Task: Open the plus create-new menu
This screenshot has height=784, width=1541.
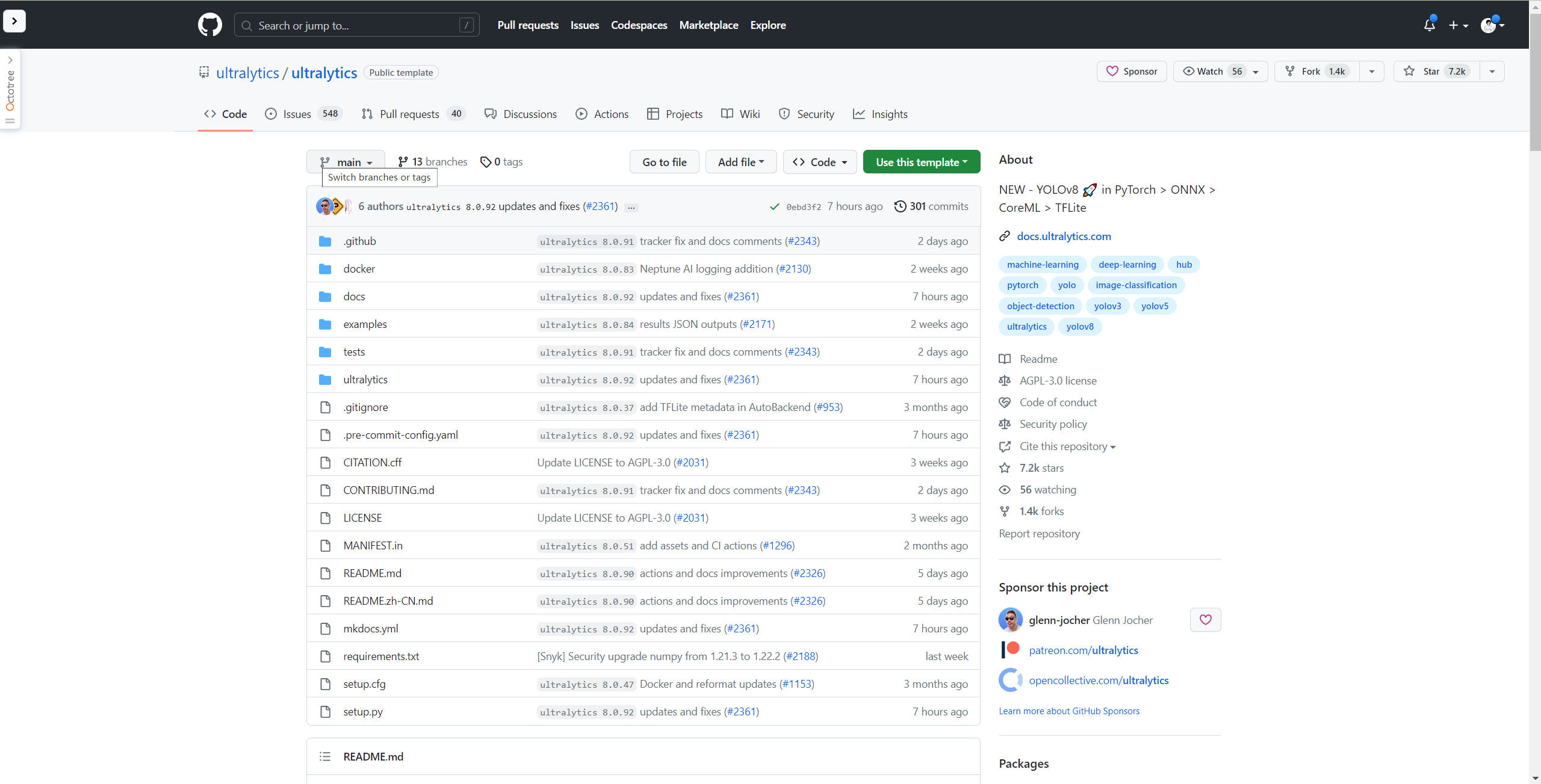Action: [x=1459, y=25]
